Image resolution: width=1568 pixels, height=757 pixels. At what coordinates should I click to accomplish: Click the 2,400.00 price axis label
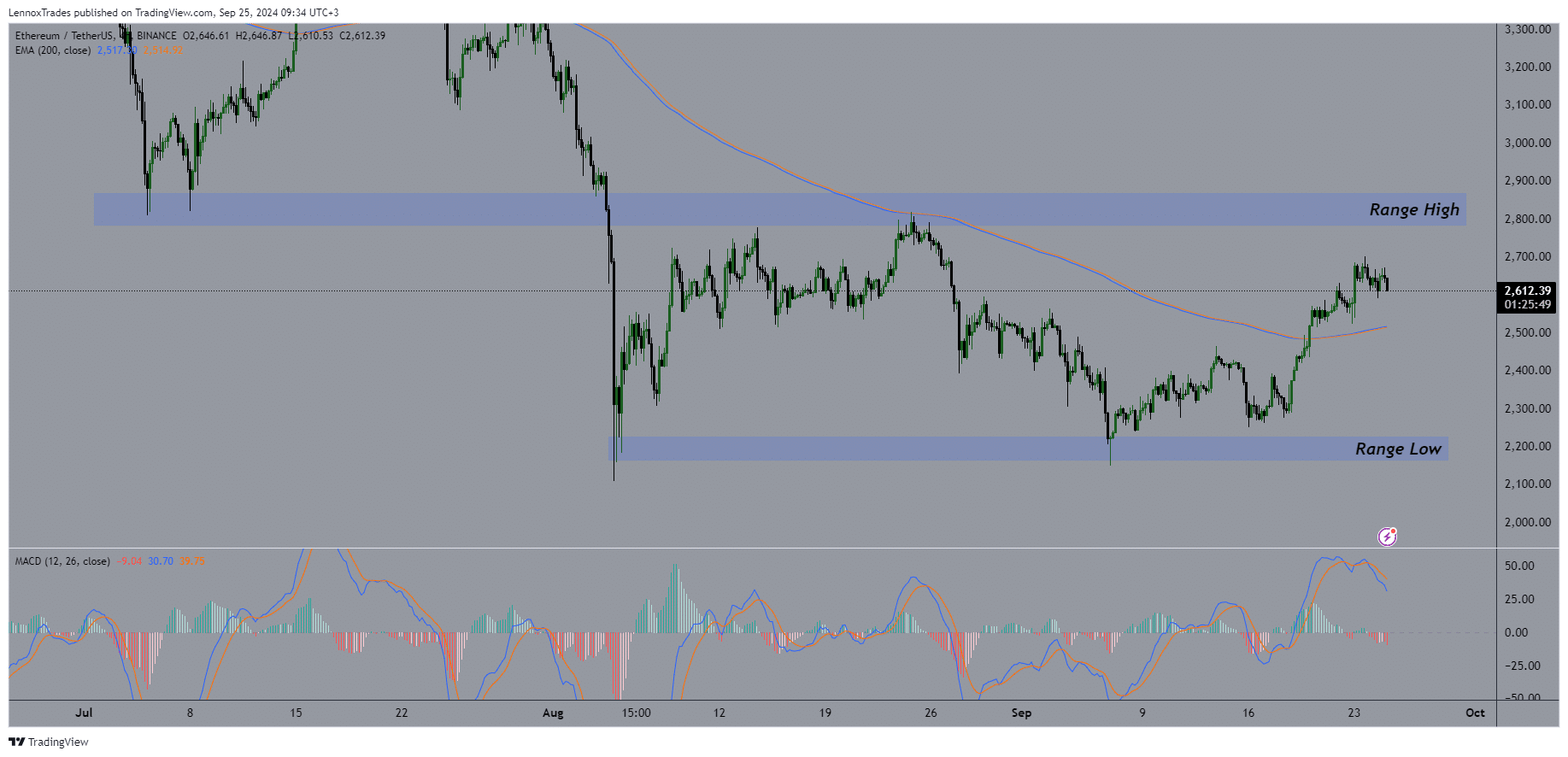1527,370
